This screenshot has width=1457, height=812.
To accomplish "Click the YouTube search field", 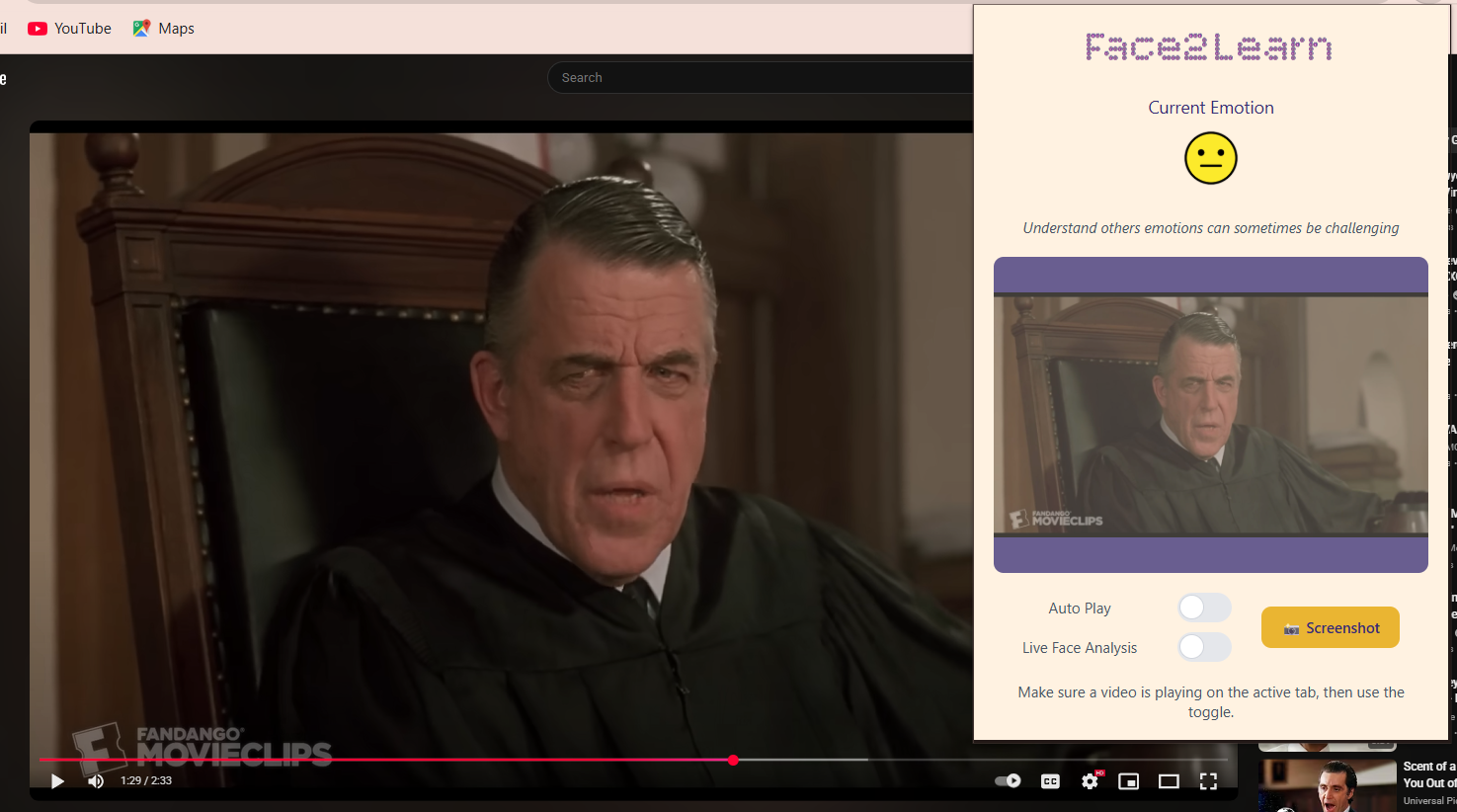I will click(x=761, y=78).
